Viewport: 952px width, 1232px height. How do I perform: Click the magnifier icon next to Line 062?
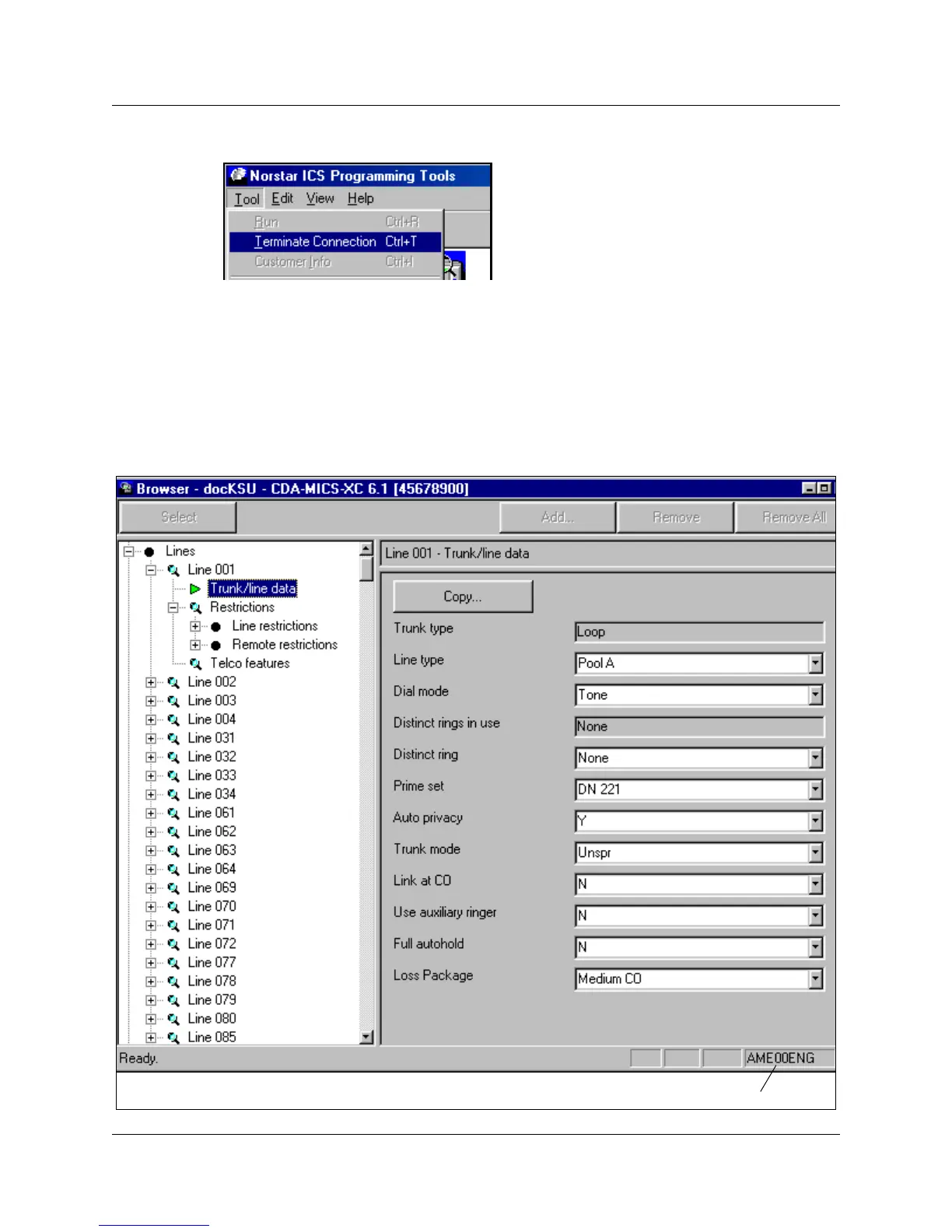[x=173, y=831]
